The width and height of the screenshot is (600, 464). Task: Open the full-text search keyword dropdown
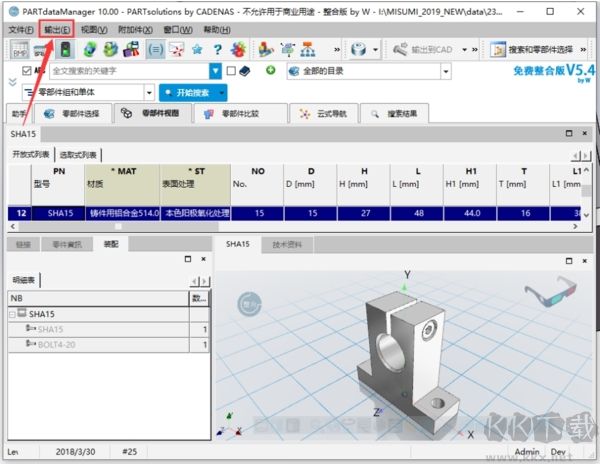(x=215, y=71)
